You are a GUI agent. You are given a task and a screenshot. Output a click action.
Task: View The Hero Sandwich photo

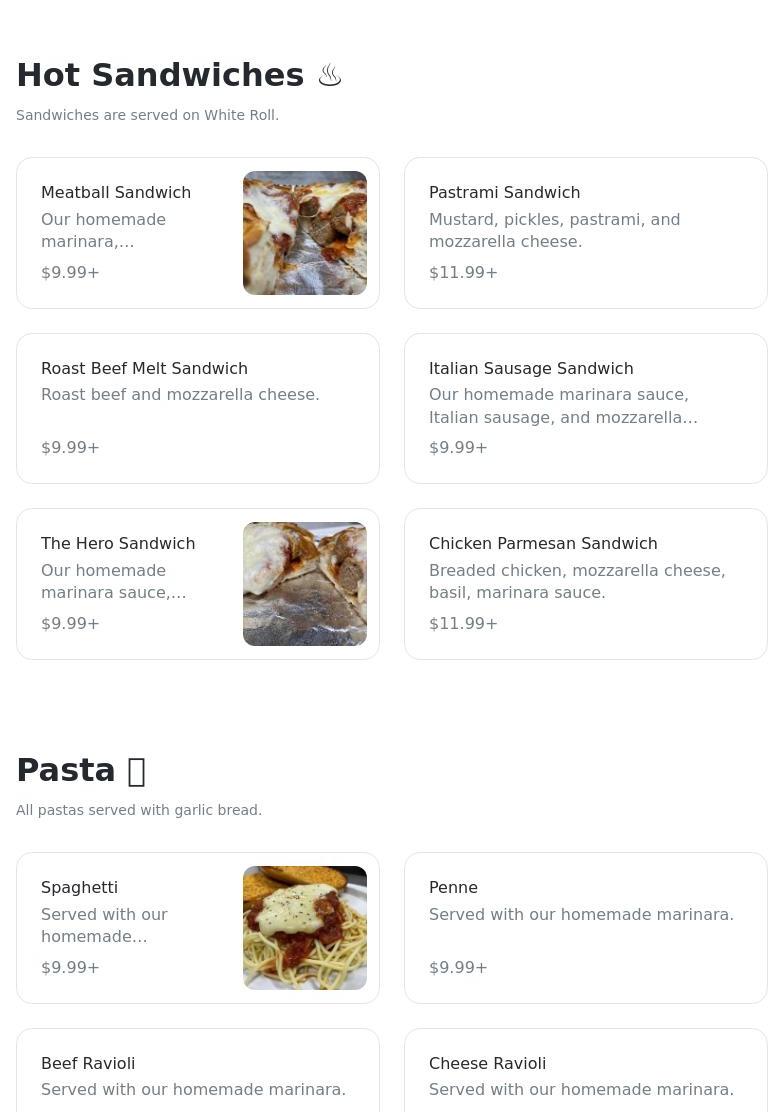(x=305, y=584)
